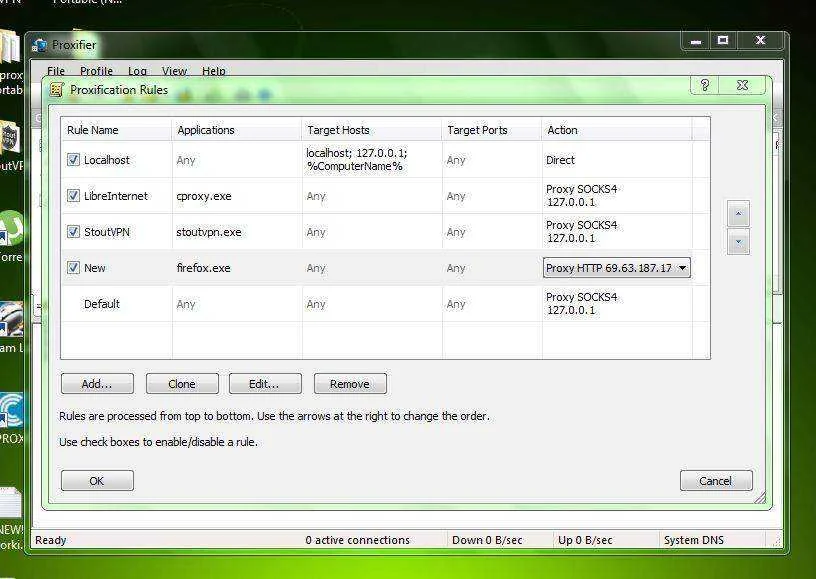The width and height of the screenshot is (816, 579).
Task: Click the Proxifier app icon in title bar
Action: [x=39, y=45]
